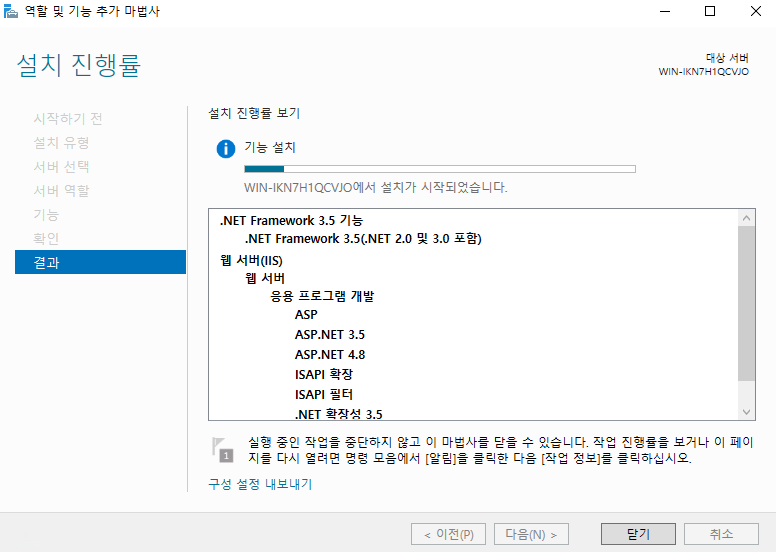Viewport: 776px width, 552px height.
Task: Click the 닫기 button
Action: (x=638, y=534)
